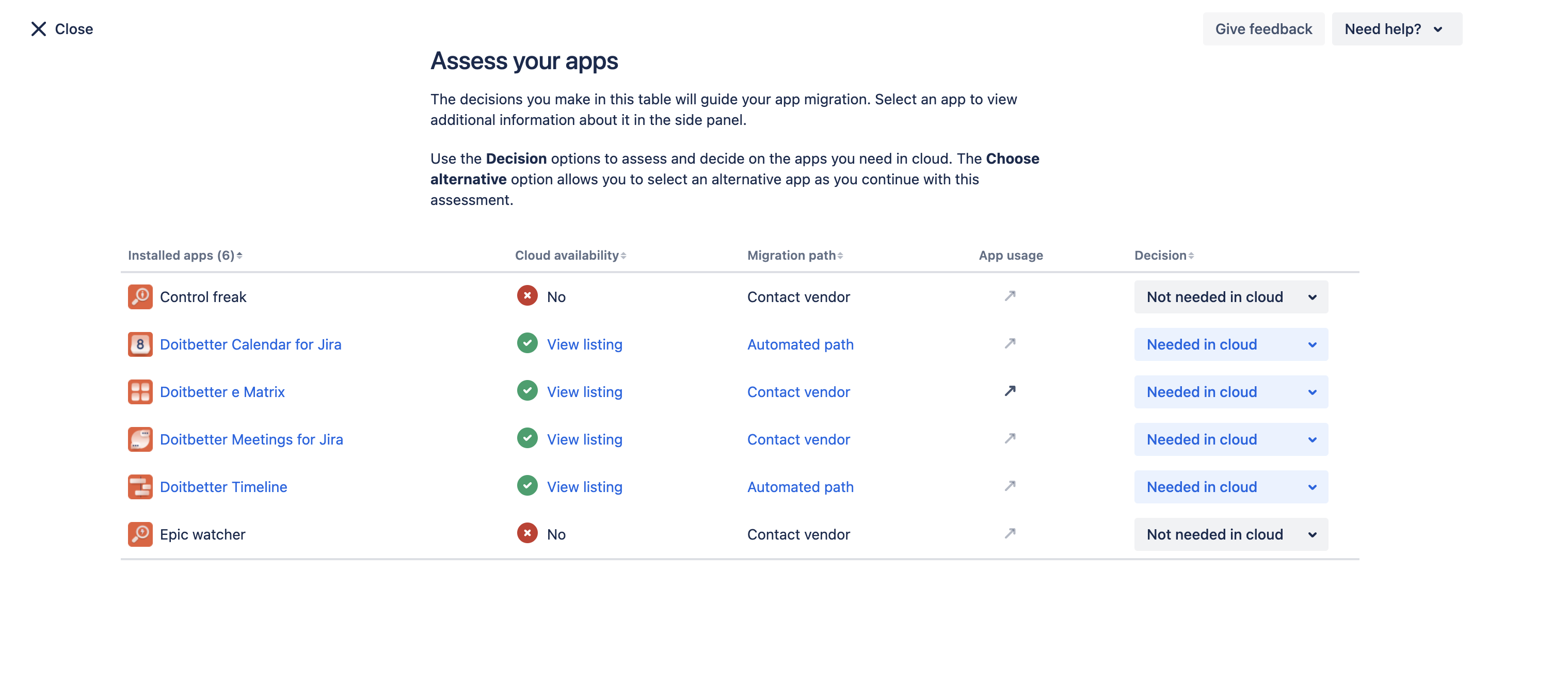The width and height of the screenshot is (1568, 696).
Task: Sort by Cloud availability column header
Action: 570,255
